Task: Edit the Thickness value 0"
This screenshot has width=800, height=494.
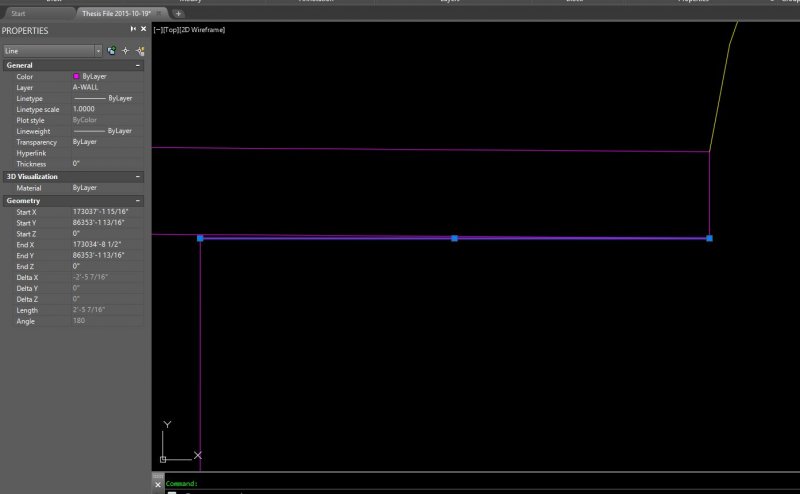Action: click(x=108, y=164)
